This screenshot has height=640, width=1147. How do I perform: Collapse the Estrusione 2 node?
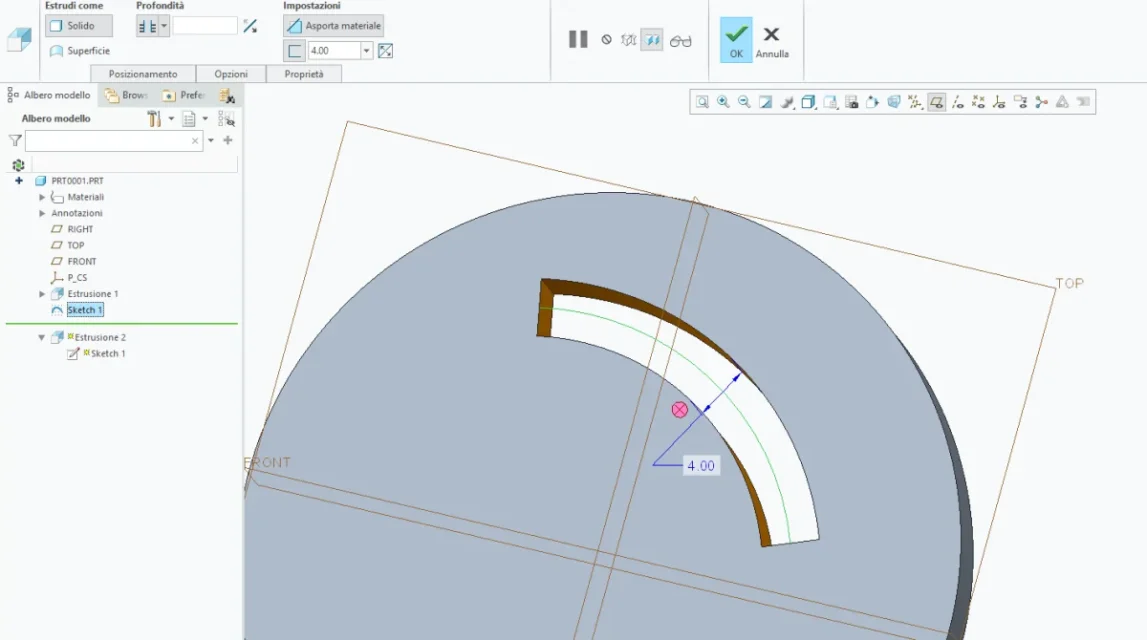point(42,338)
